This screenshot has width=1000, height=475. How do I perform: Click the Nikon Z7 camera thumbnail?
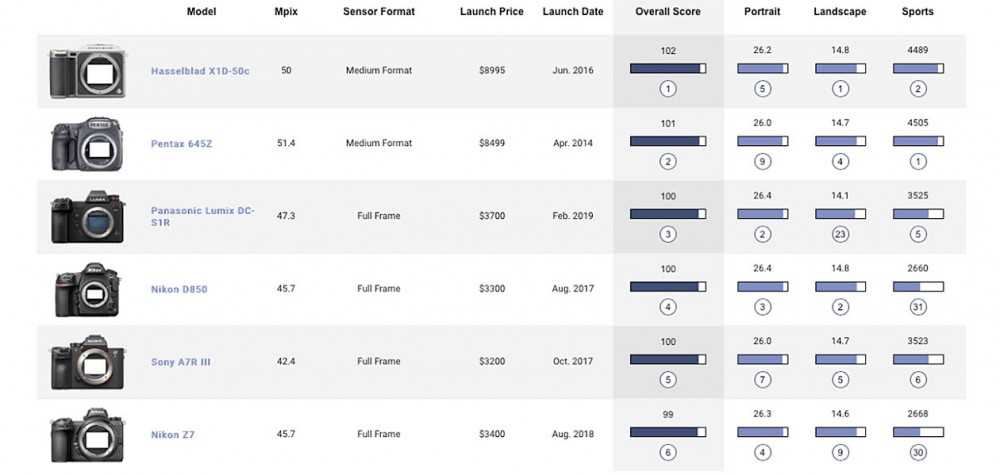pos(87,435)
